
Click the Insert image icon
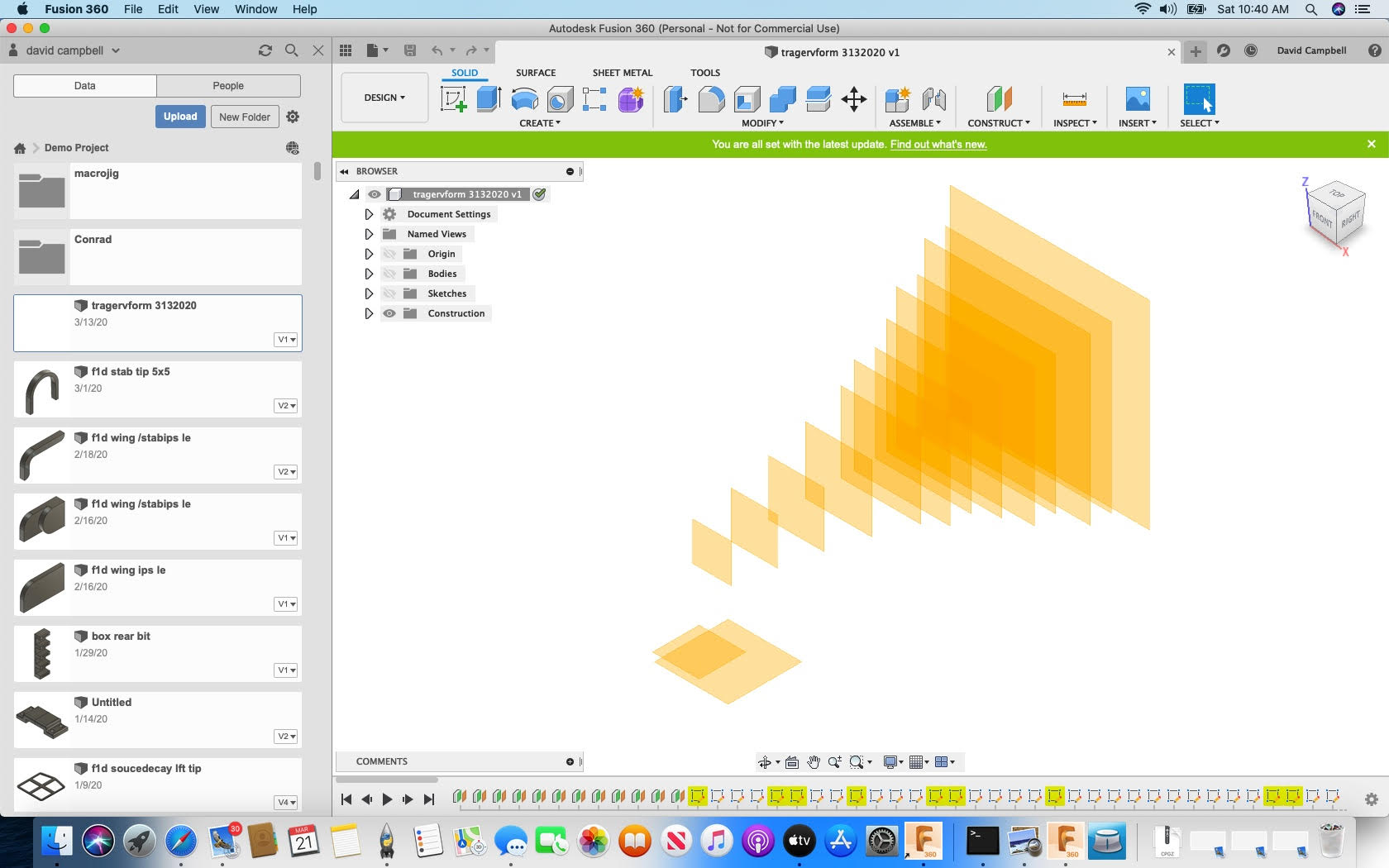[1138, 99]
